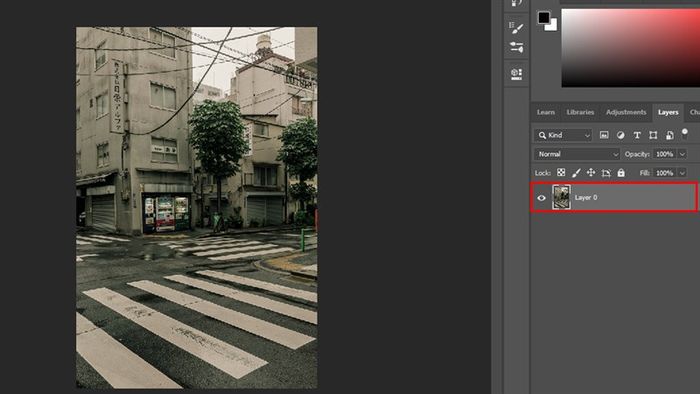The height and width of the screenshot is (394, 700).
Task: Toggle lock transparent pixels
Action: click(x=561, y=173)
